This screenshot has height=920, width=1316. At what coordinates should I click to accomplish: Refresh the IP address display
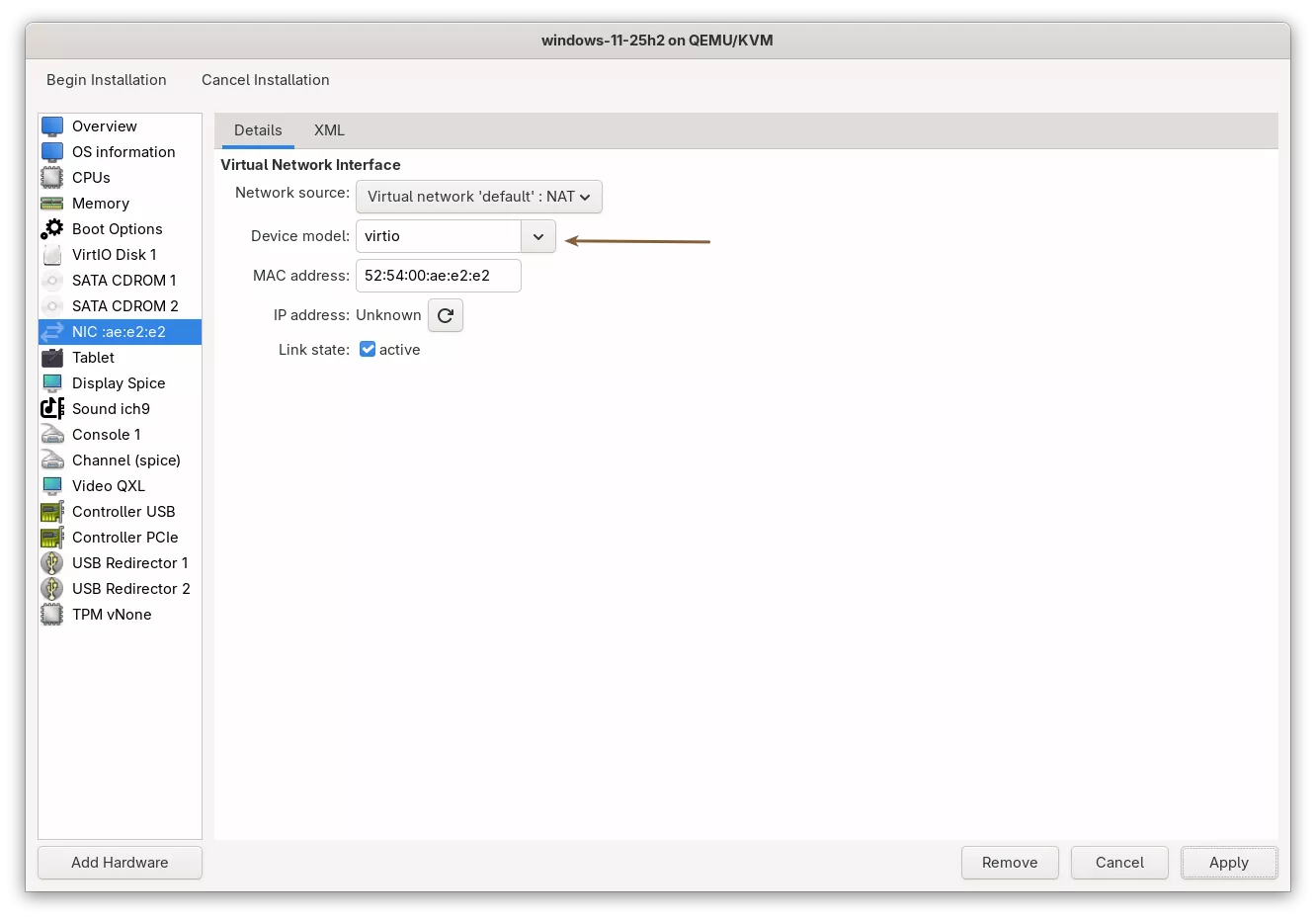pos(445,315)
